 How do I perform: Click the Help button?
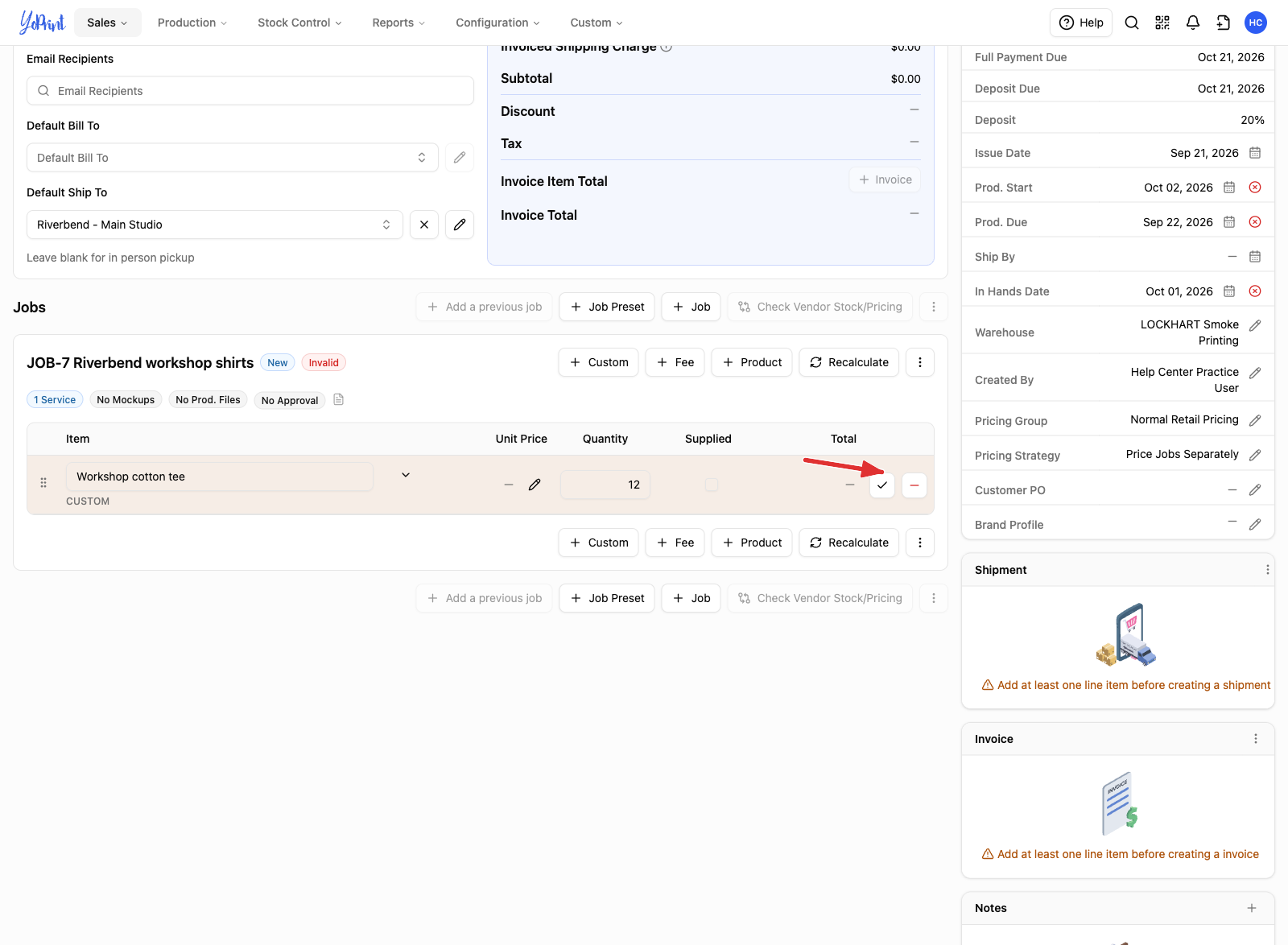[1081, 23]
